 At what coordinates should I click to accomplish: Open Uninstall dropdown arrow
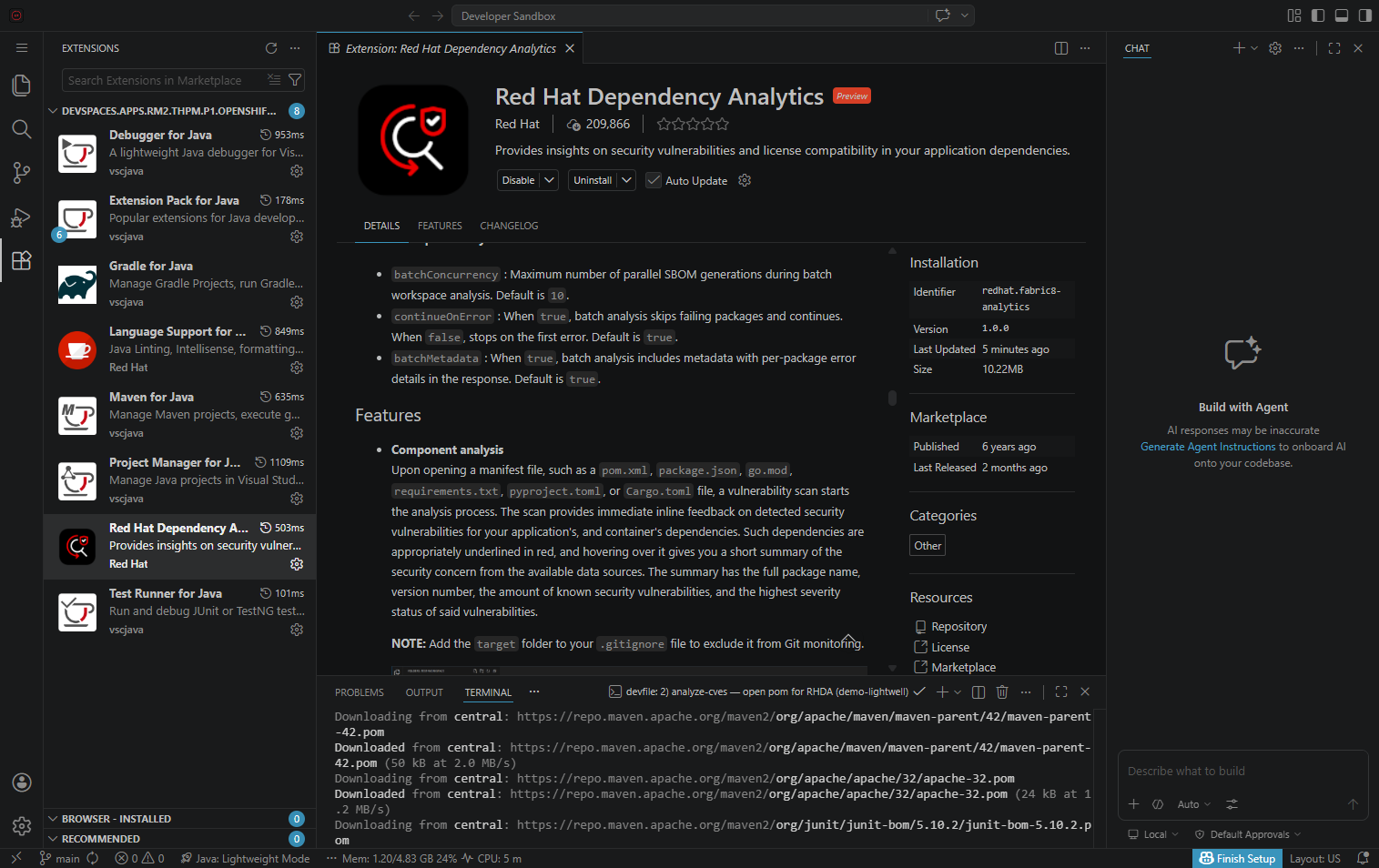click(x=626, y=180)
